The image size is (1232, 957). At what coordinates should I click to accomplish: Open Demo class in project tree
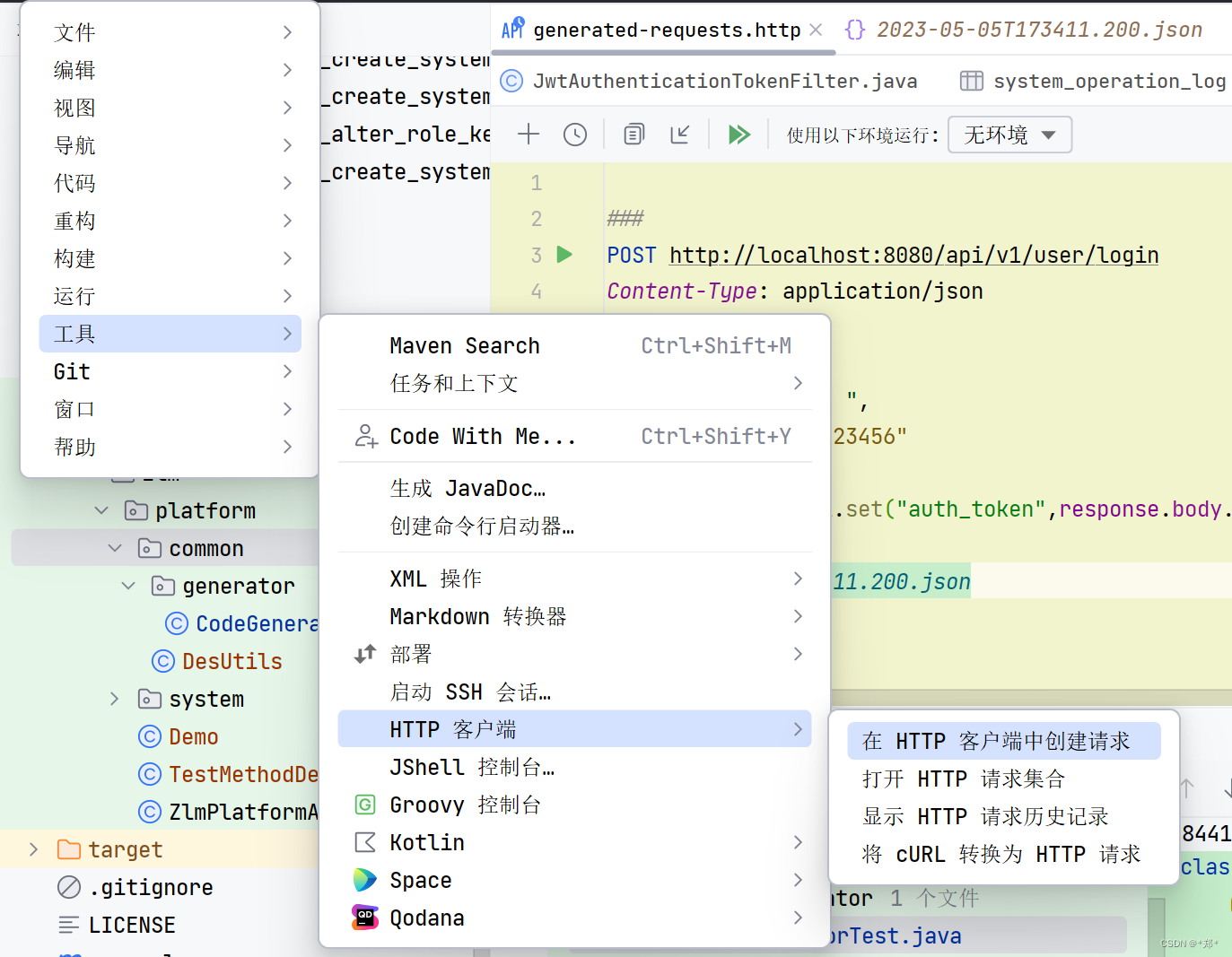point(178,736)
